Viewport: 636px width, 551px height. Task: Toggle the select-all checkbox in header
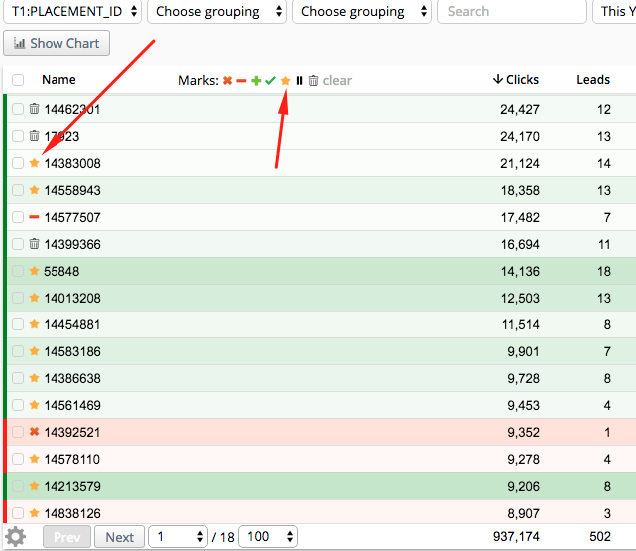coord(18,80)
